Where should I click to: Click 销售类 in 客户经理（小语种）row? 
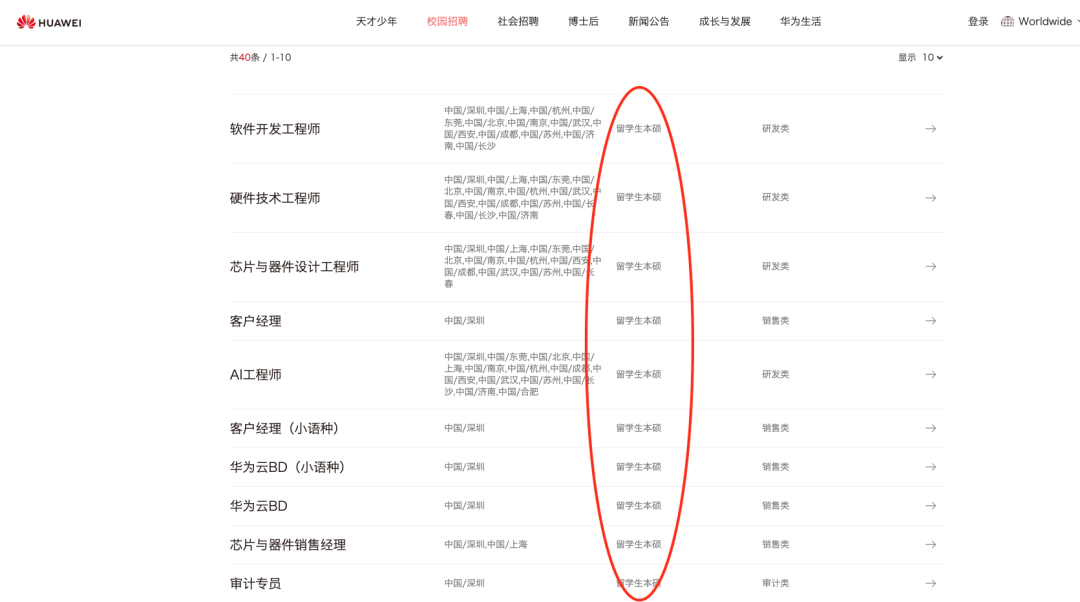[776, 428]
